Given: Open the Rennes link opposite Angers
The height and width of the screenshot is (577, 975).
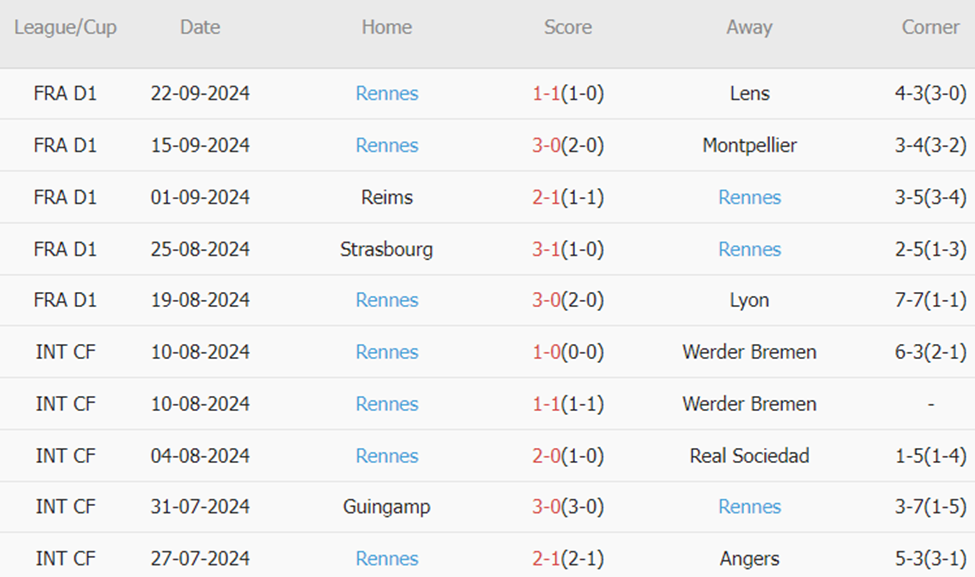Looking at the screenshot, I should 387,559.
